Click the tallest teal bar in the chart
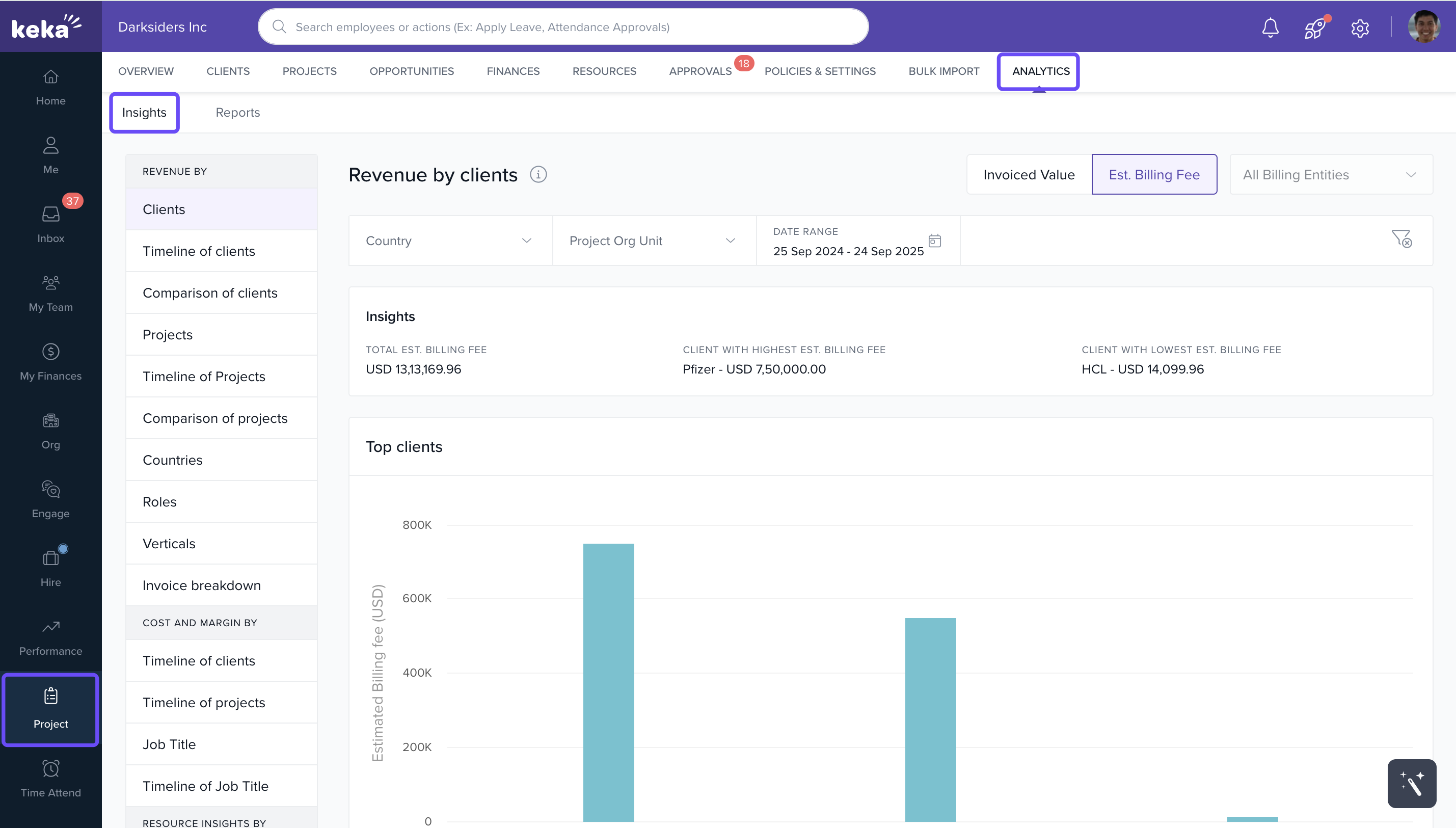Screen dimensions: 1456x828 tap(608, 682)
